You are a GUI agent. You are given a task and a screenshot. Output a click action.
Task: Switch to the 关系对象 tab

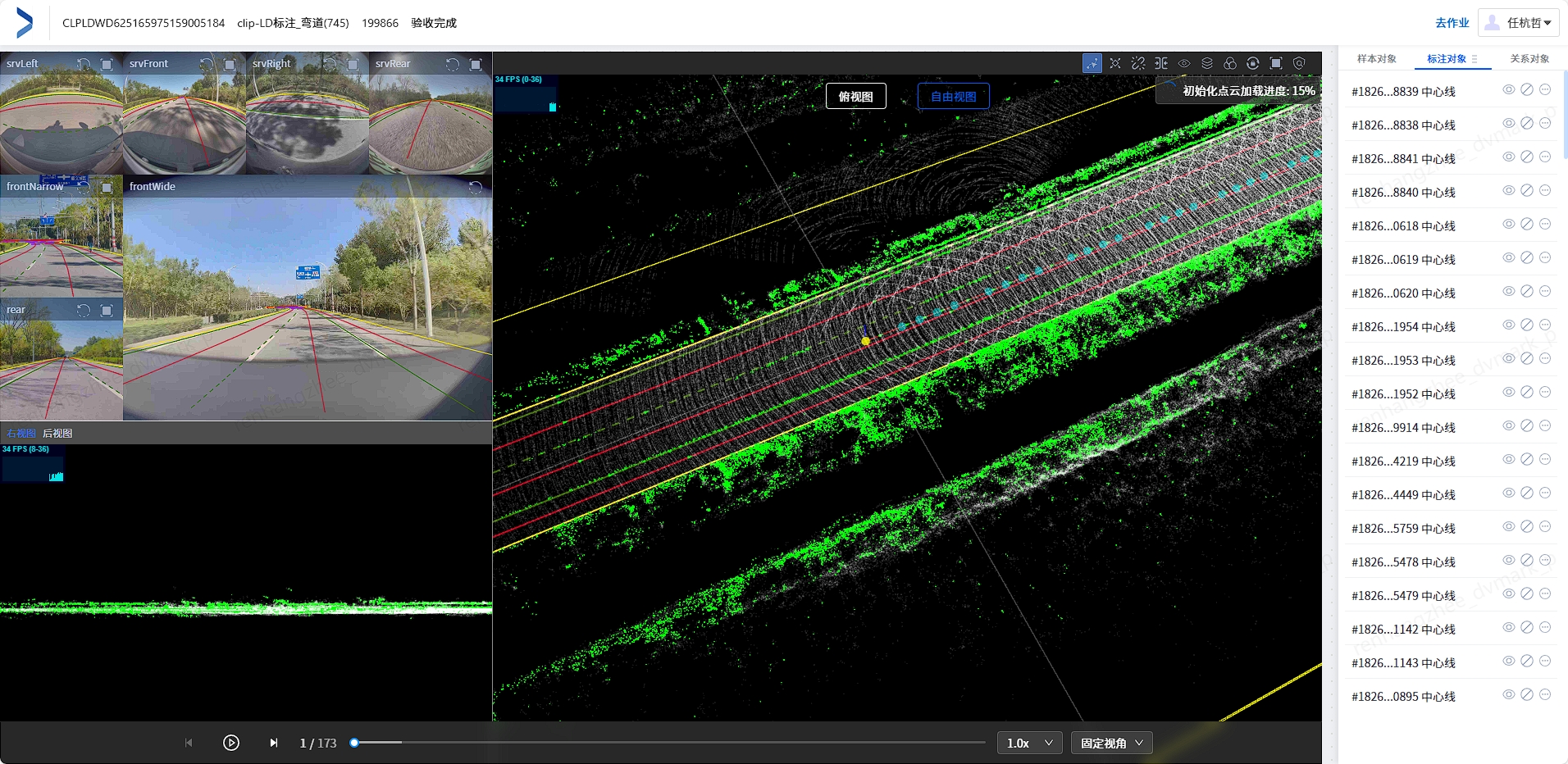pos(1529,59)
